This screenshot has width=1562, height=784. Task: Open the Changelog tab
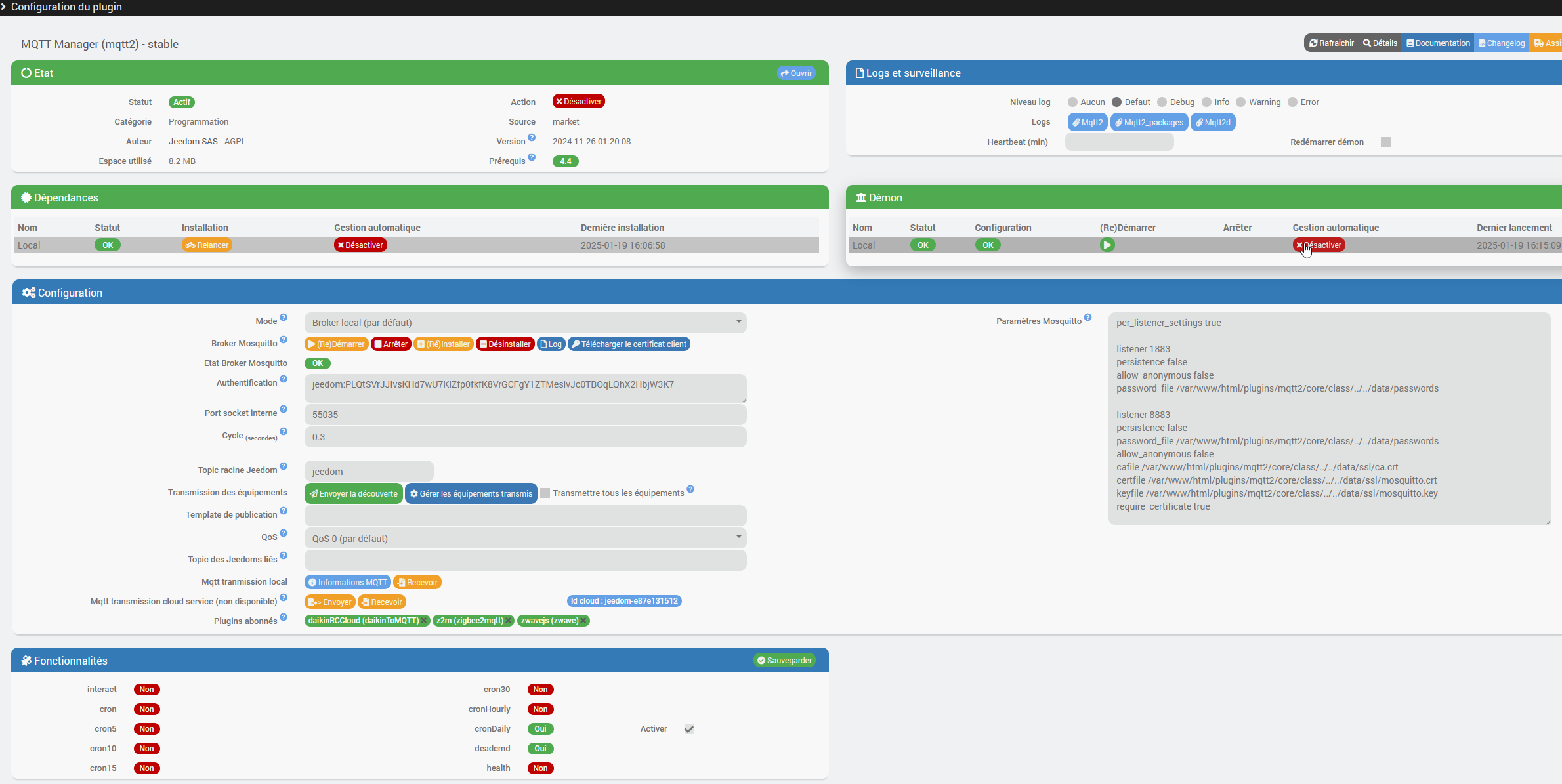[1502, 43]
